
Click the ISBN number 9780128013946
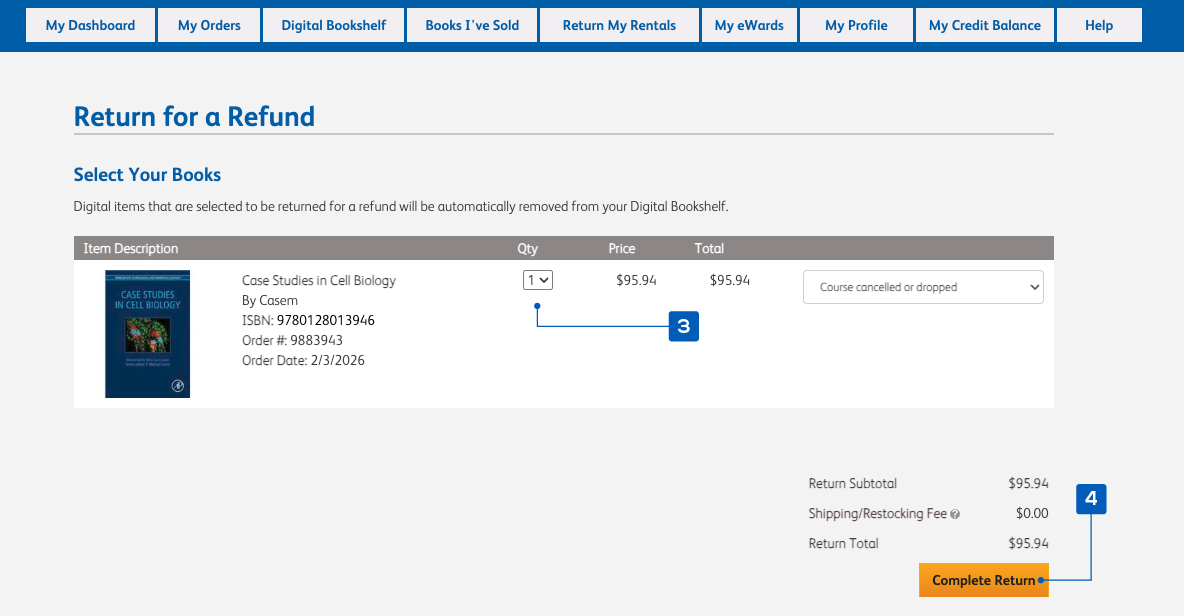325,321
